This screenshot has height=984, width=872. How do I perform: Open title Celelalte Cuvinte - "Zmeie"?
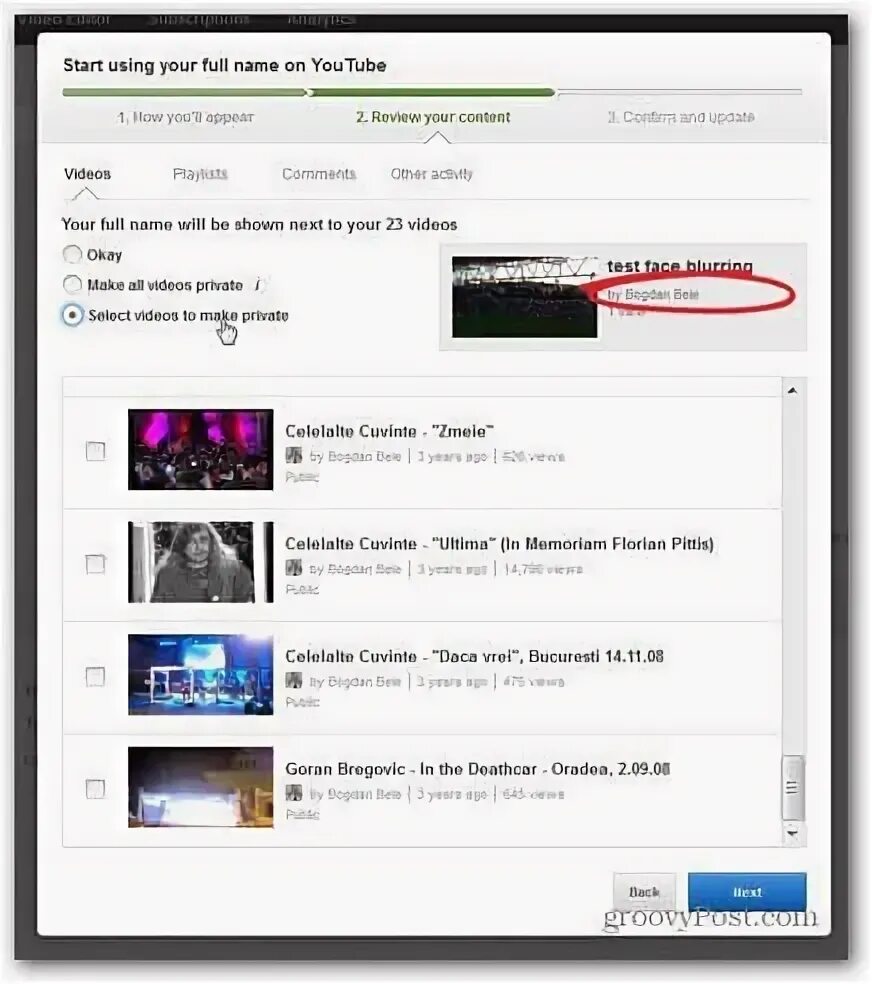point(390,431)
